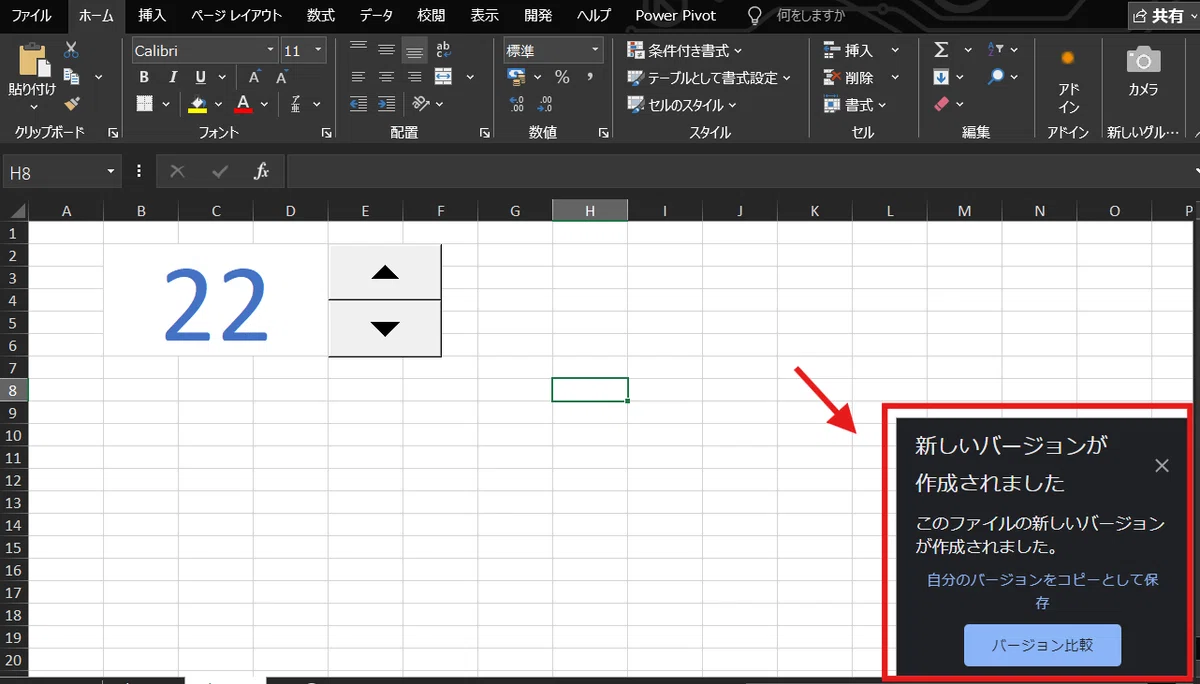The width and height of the screenshot is (1200, 684).
Task: Increase font size with the larger A icon
Action: 255,77
